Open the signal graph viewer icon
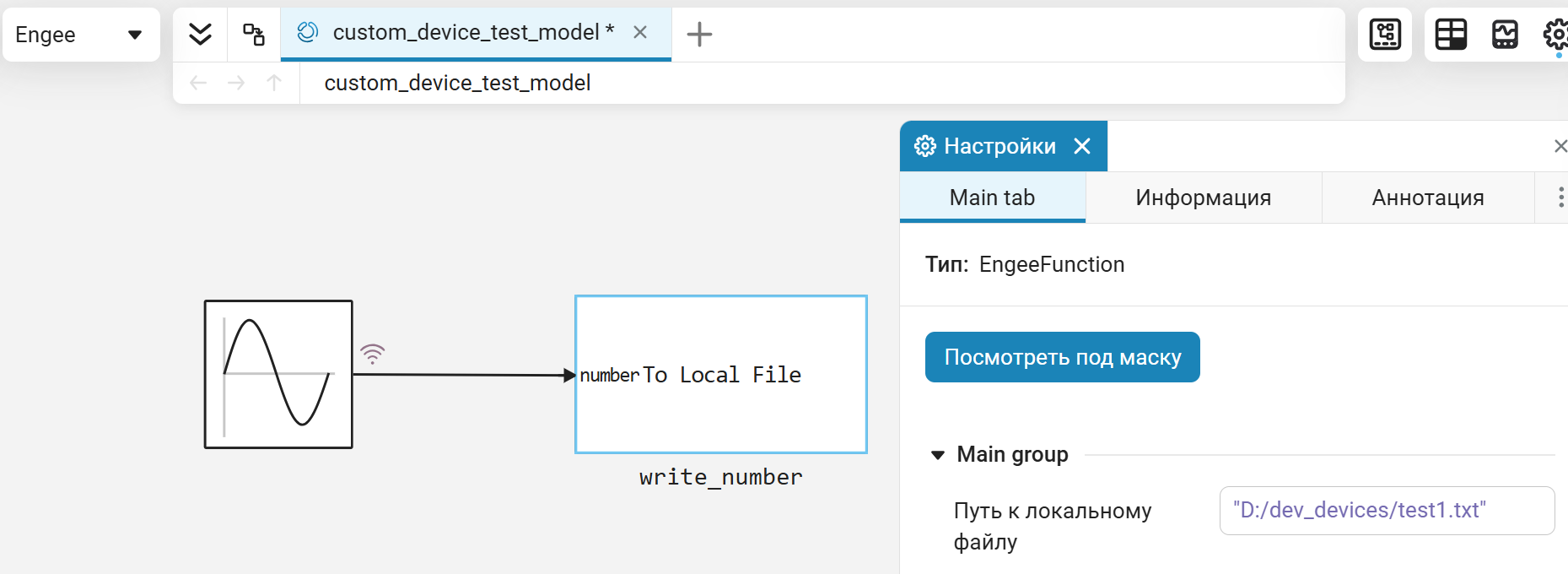This screenshot has width=1568, height=574. tap(1505, 35)
